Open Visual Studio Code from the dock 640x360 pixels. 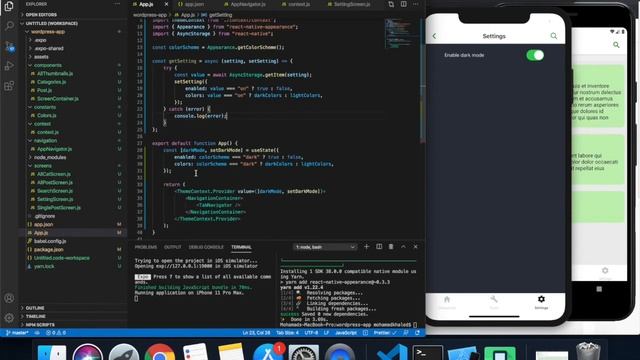tap(392, 353)
